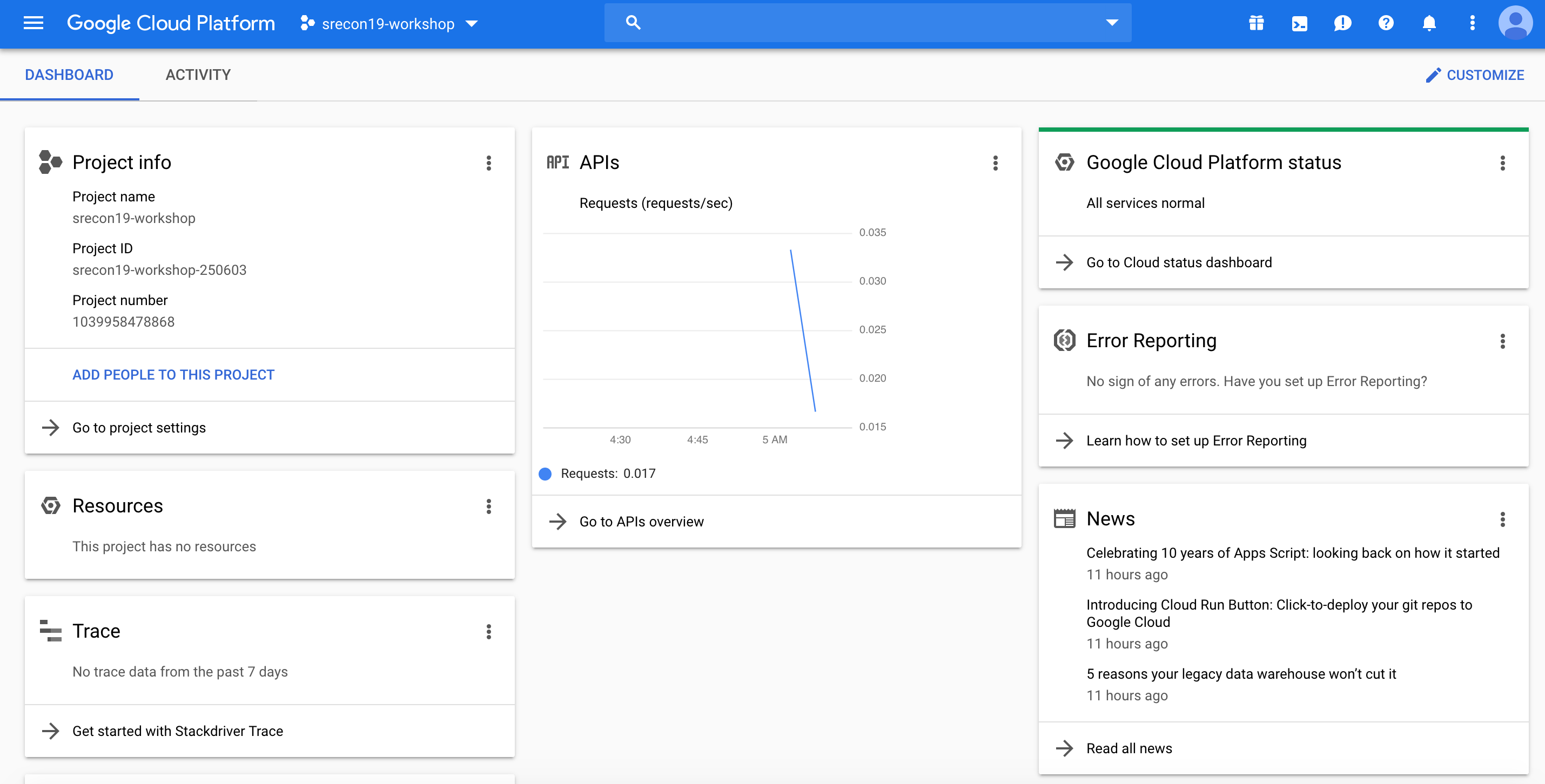Click the Customize button
This screenshot has height=784, width=1545.
click(x=1475, y=75)
